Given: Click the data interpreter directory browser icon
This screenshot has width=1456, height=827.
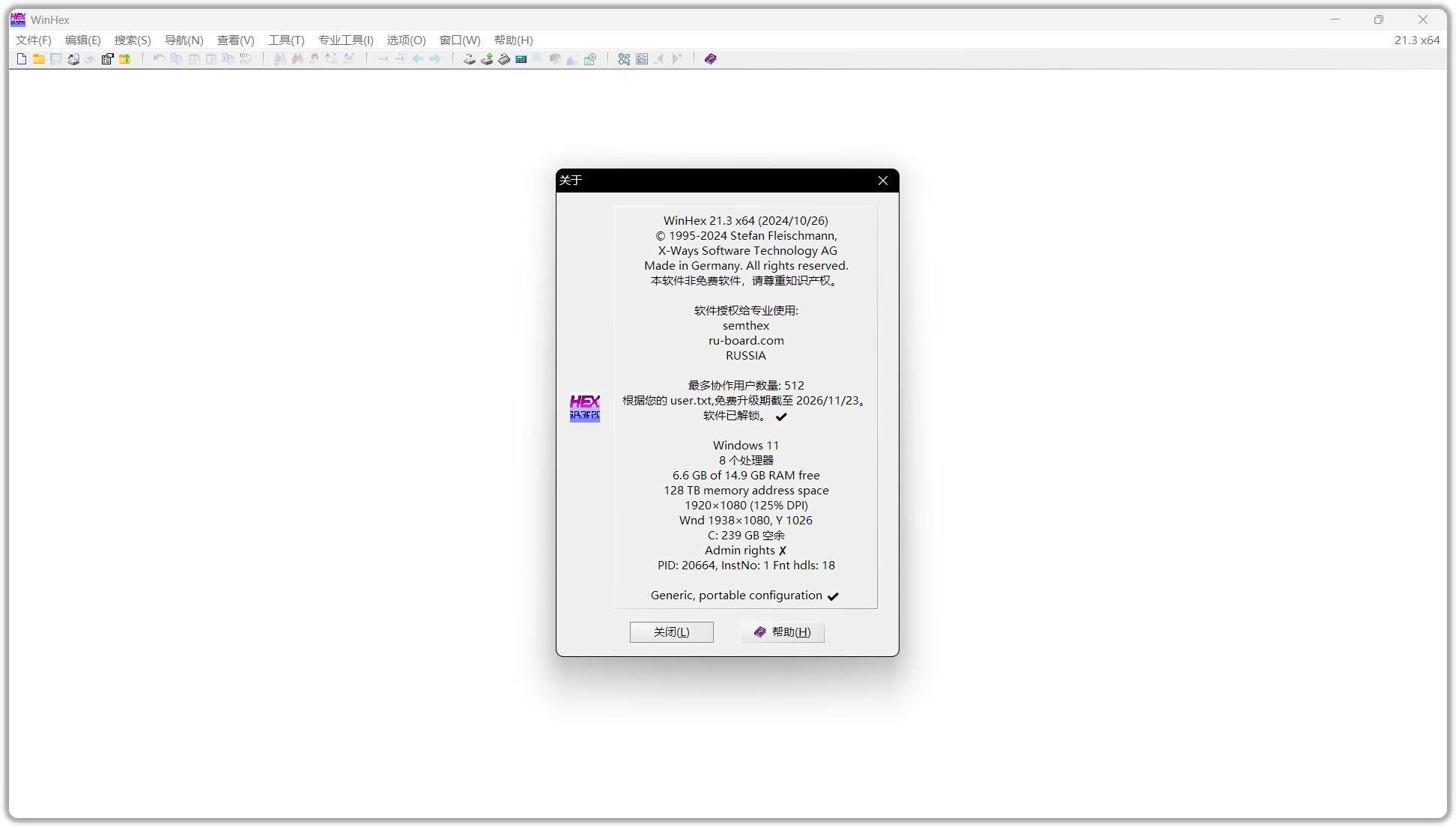Looking at the screenshot, I should click(x=642, y=59).
